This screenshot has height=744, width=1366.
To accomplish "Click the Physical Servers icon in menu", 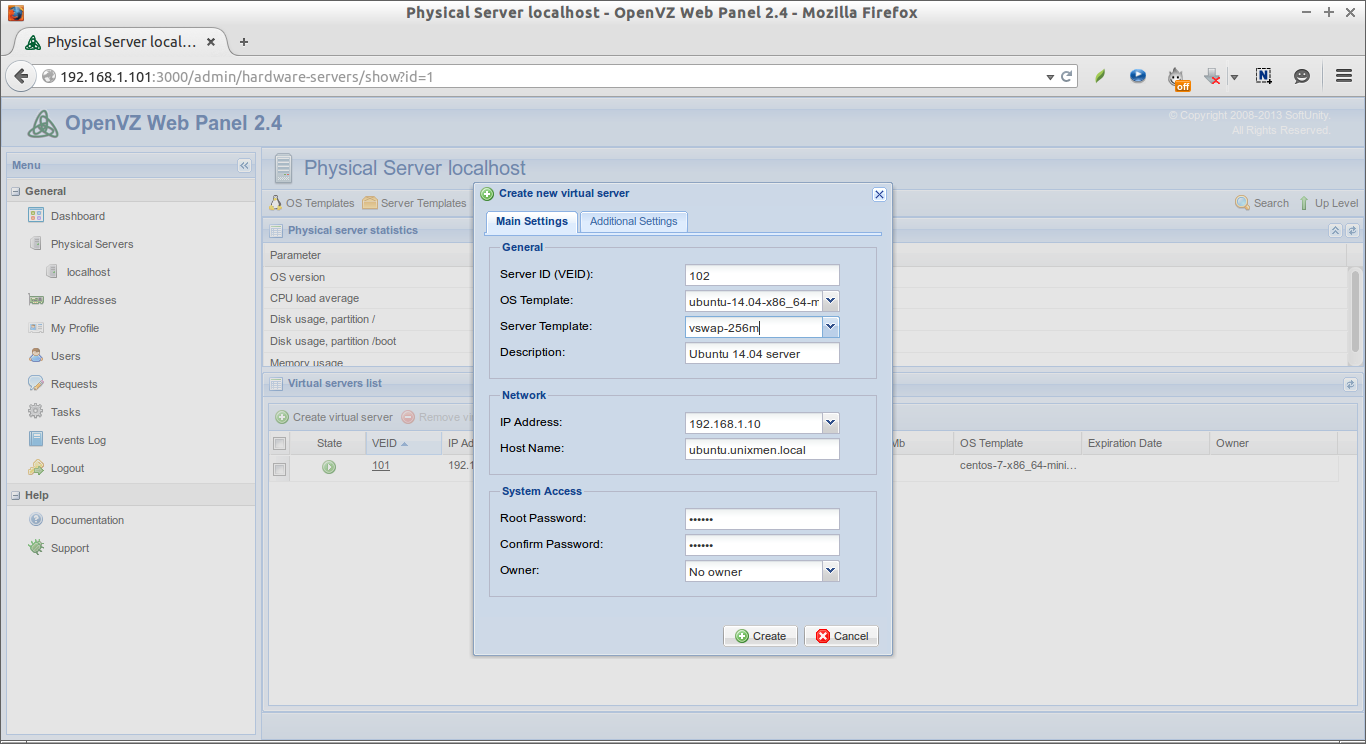I will coord(36,244).
